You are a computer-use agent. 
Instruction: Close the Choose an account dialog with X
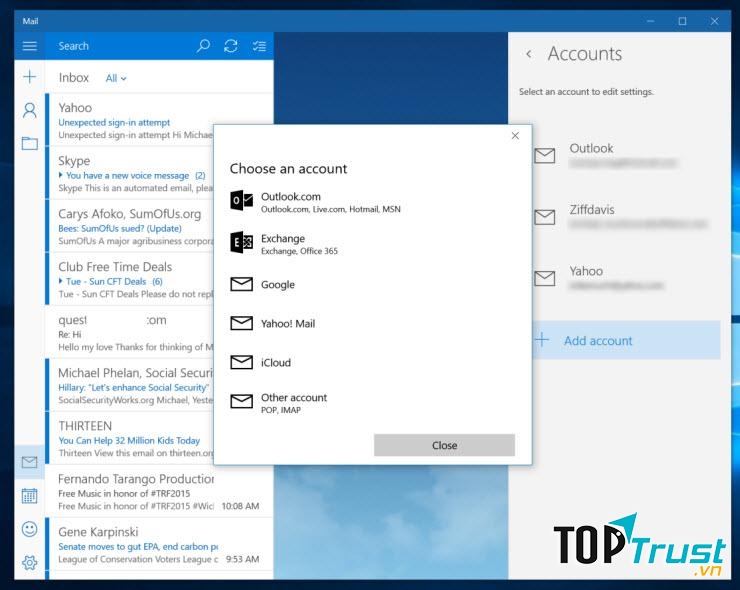pos(515,136)
